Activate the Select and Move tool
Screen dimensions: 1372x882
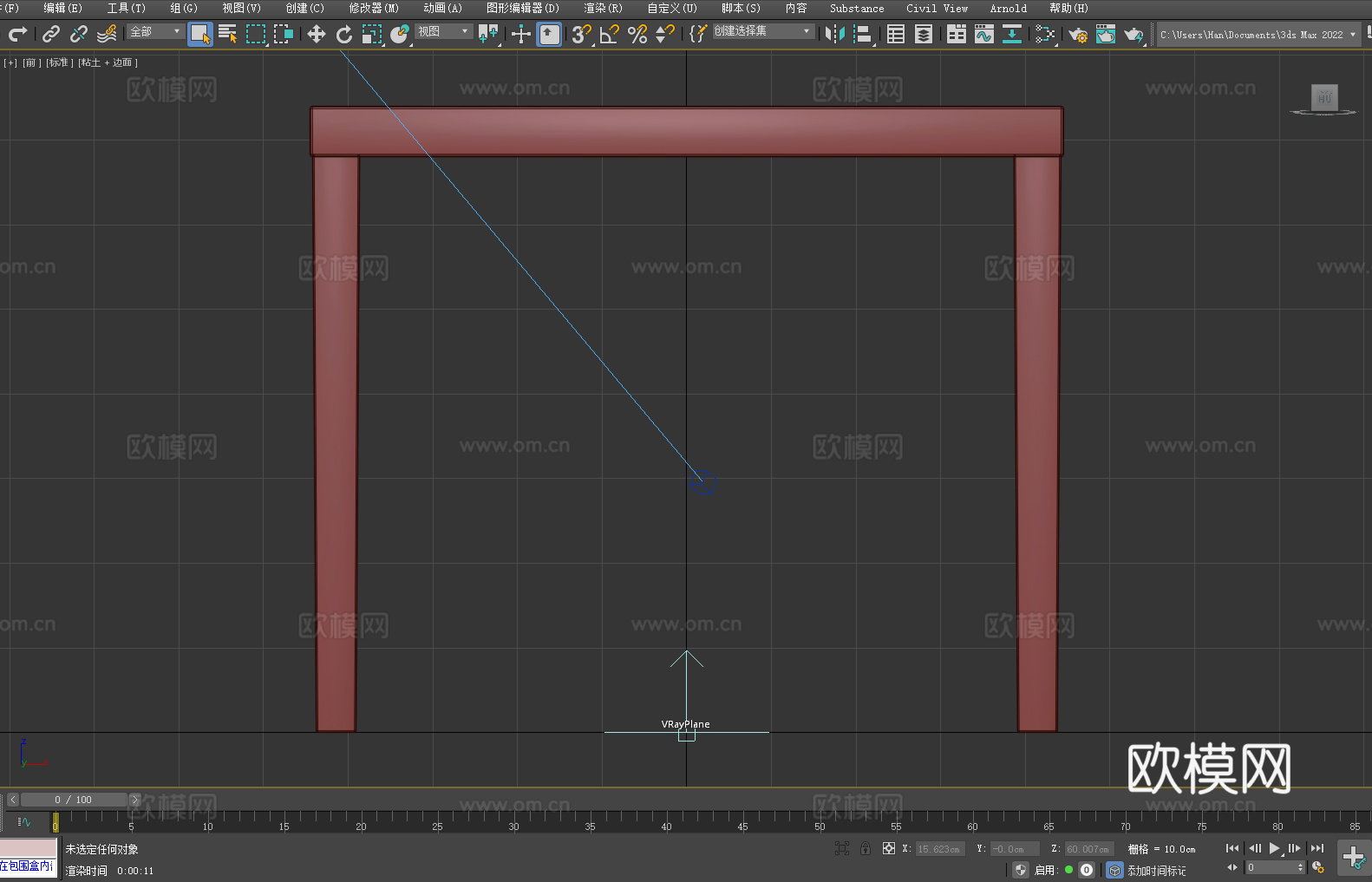click(x=317, y=34)
